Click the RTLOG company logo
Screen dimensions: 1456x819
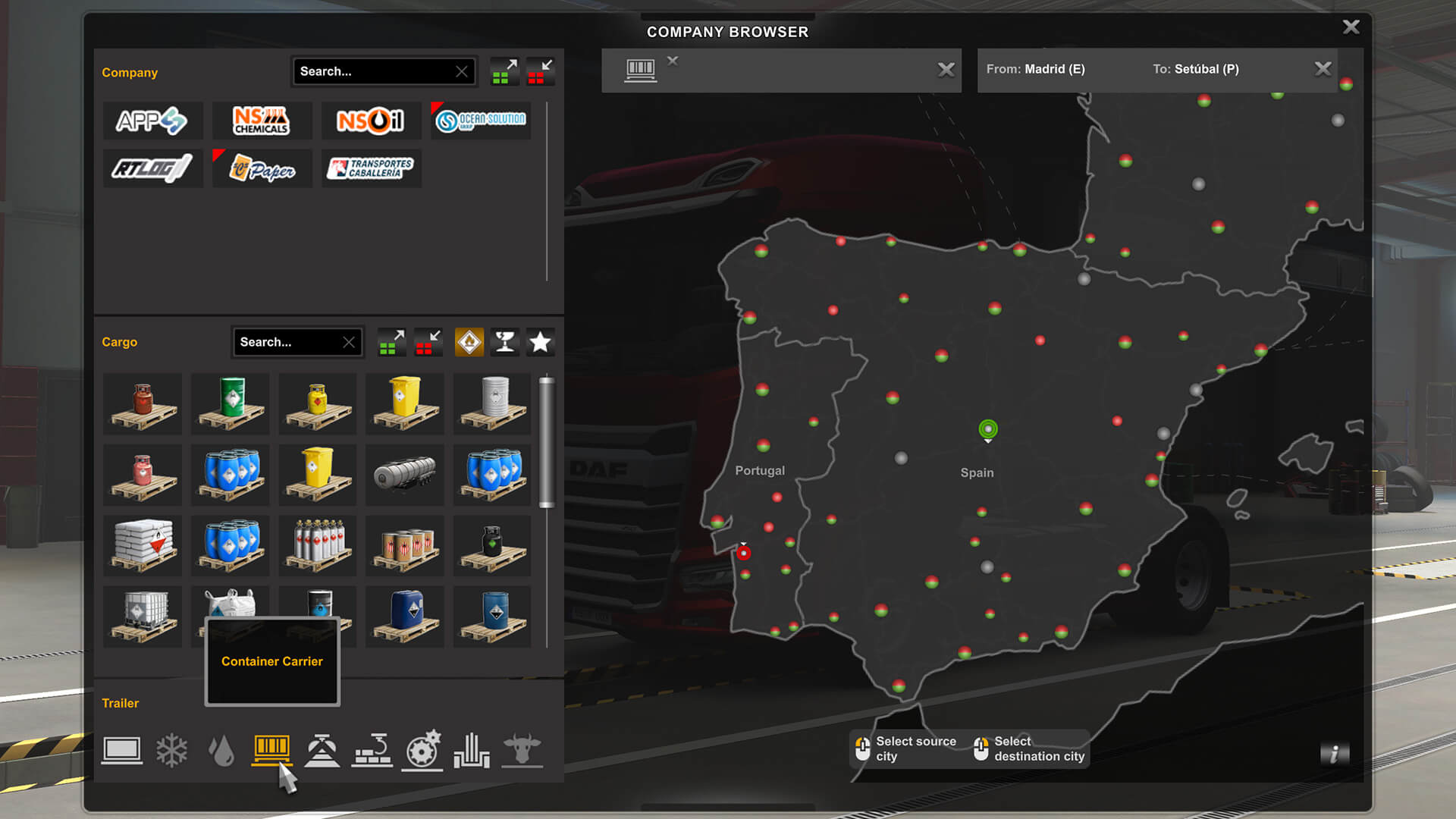coord(152,167)
